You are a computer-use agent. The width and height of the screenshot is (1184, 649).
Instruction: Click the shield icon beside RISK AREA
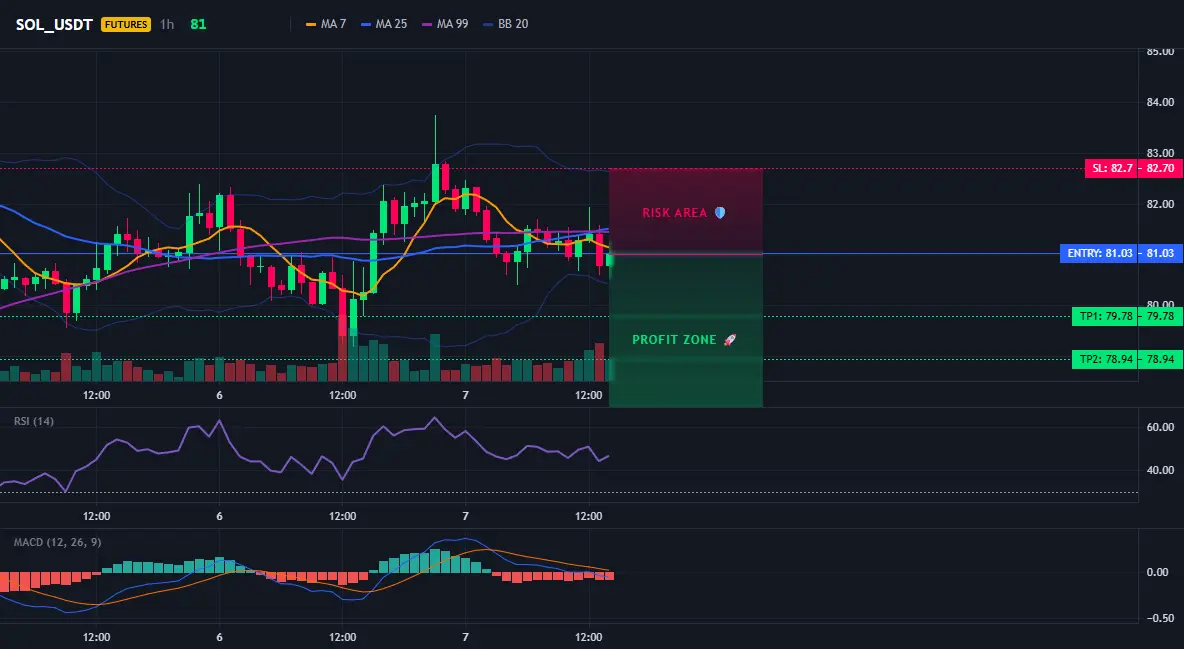pos(720,213)
